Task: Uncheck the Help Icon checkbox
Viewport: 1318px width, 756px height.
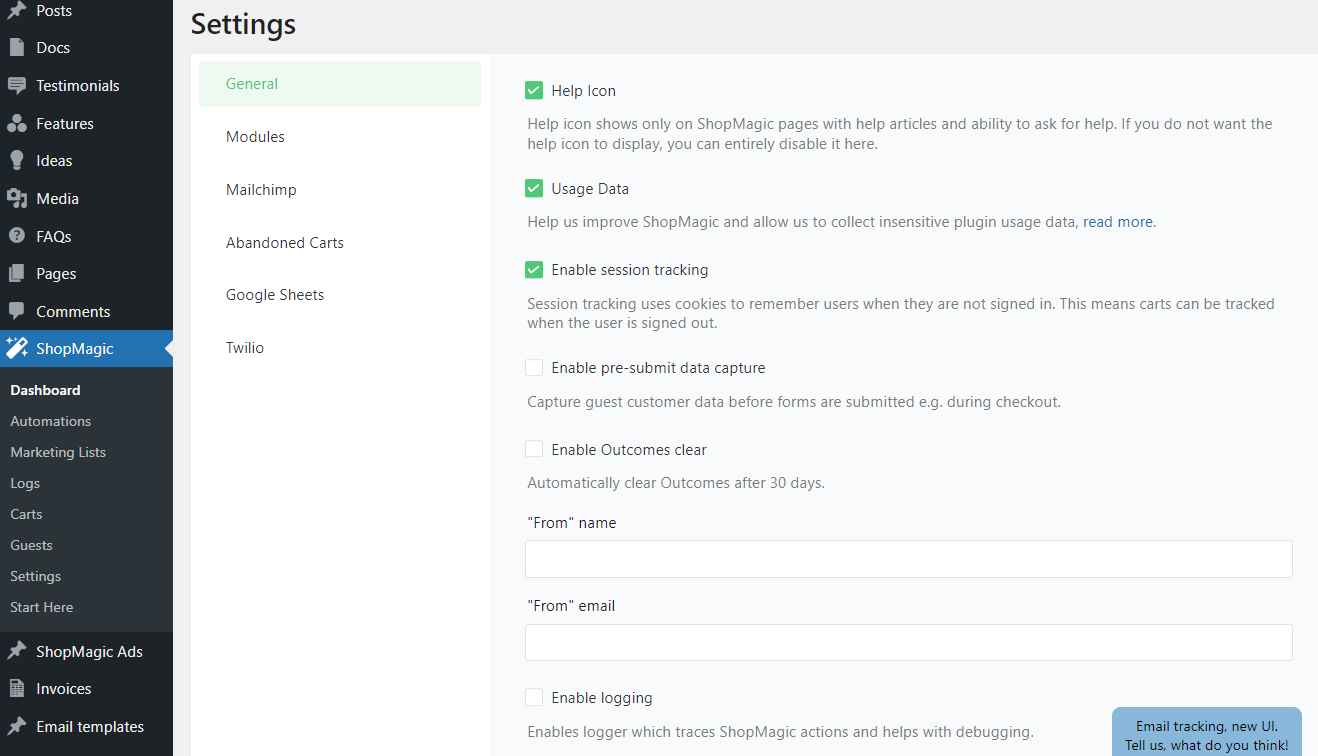Action: pos(534,91)
